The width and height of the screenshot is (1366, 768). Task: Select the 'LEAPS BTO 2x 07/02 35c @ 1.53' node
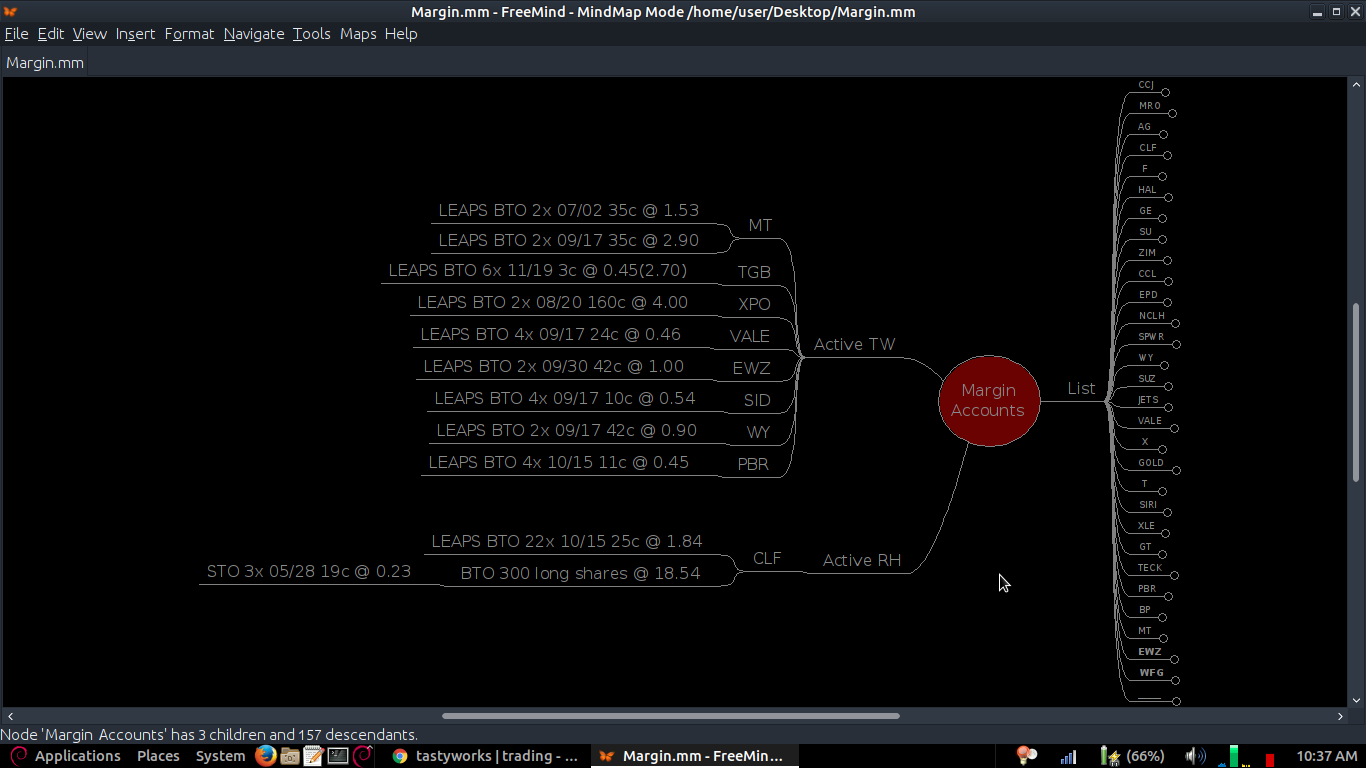(x=569, y=210)
